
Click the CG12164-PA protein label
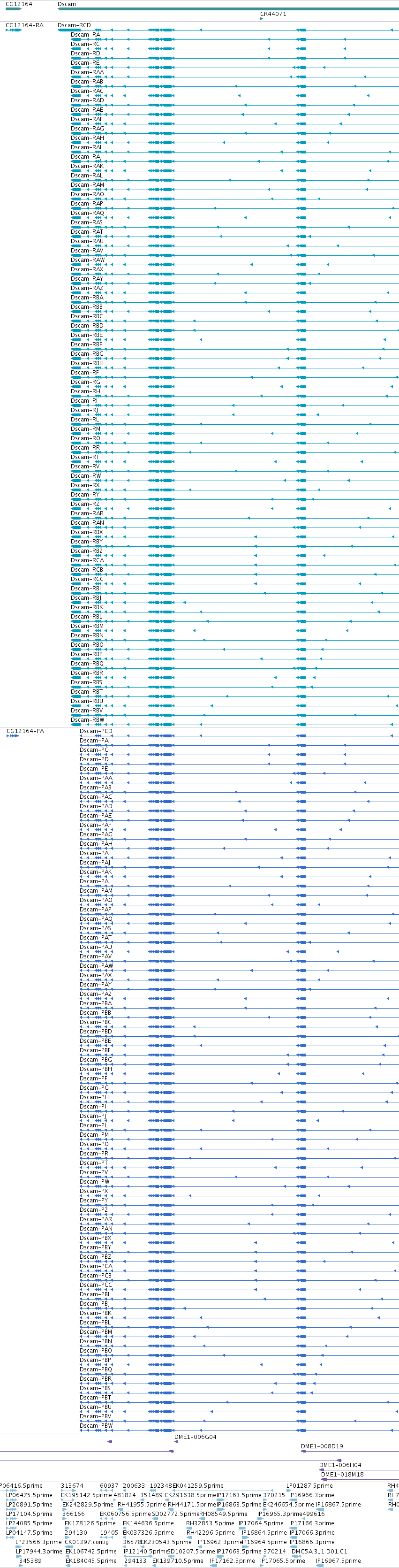[x=25, y=731]
